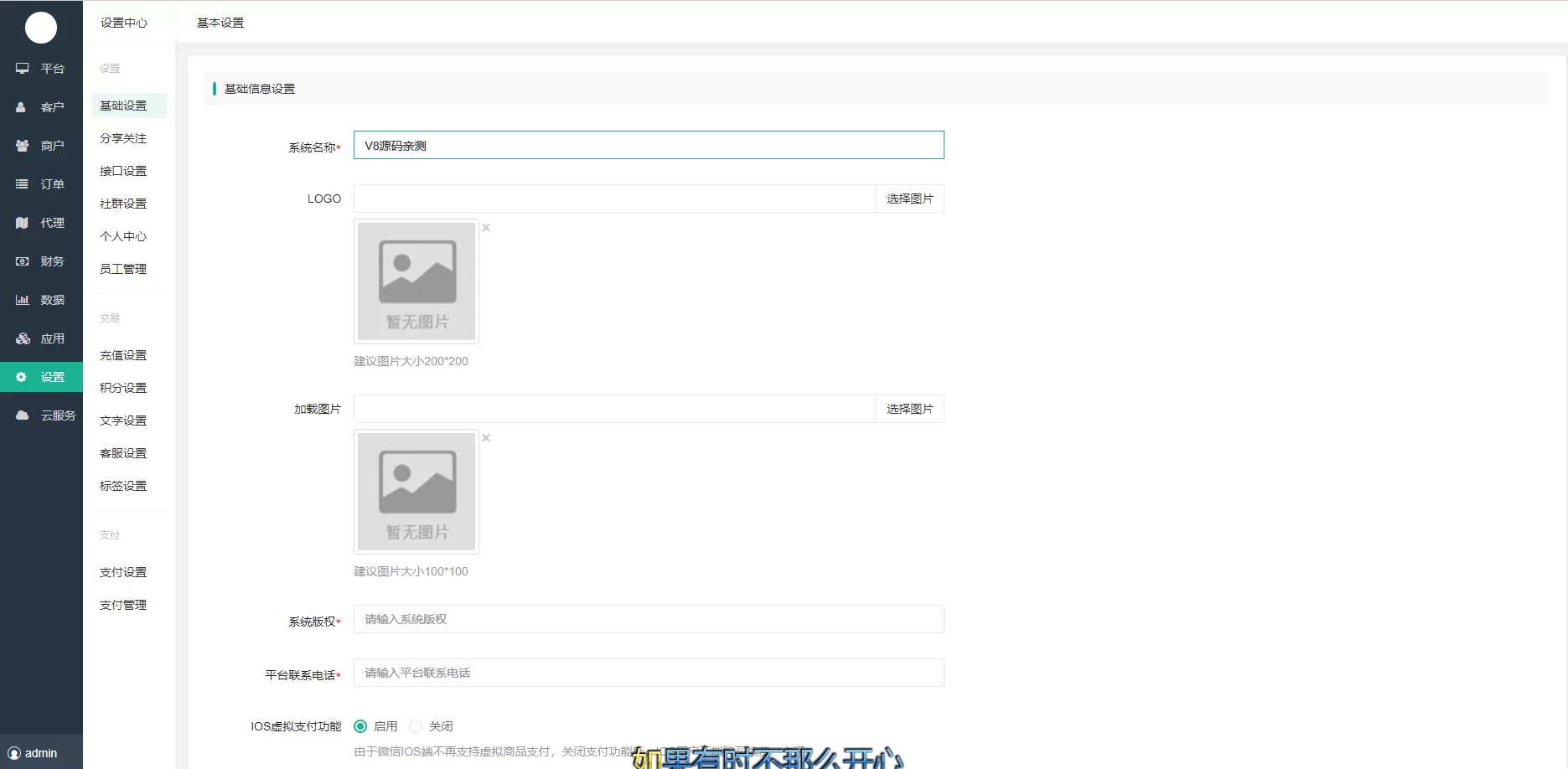
Task: Click the 平台 monitor icon in sidebar
Action: [x=23, y=69]
